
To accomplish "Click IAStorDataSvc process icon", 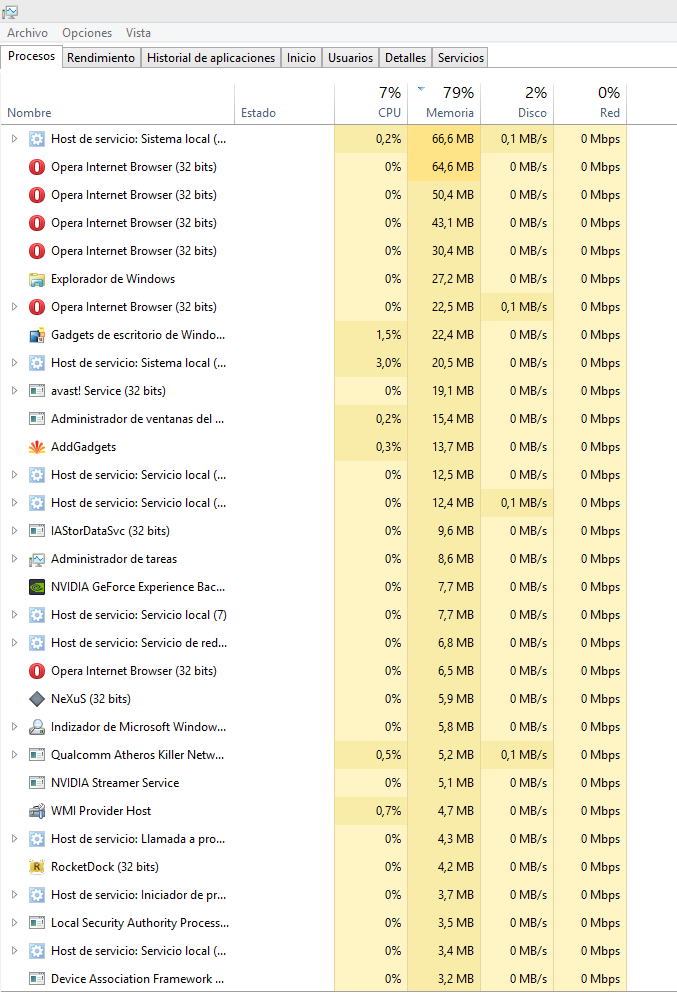I will point(37,531).
